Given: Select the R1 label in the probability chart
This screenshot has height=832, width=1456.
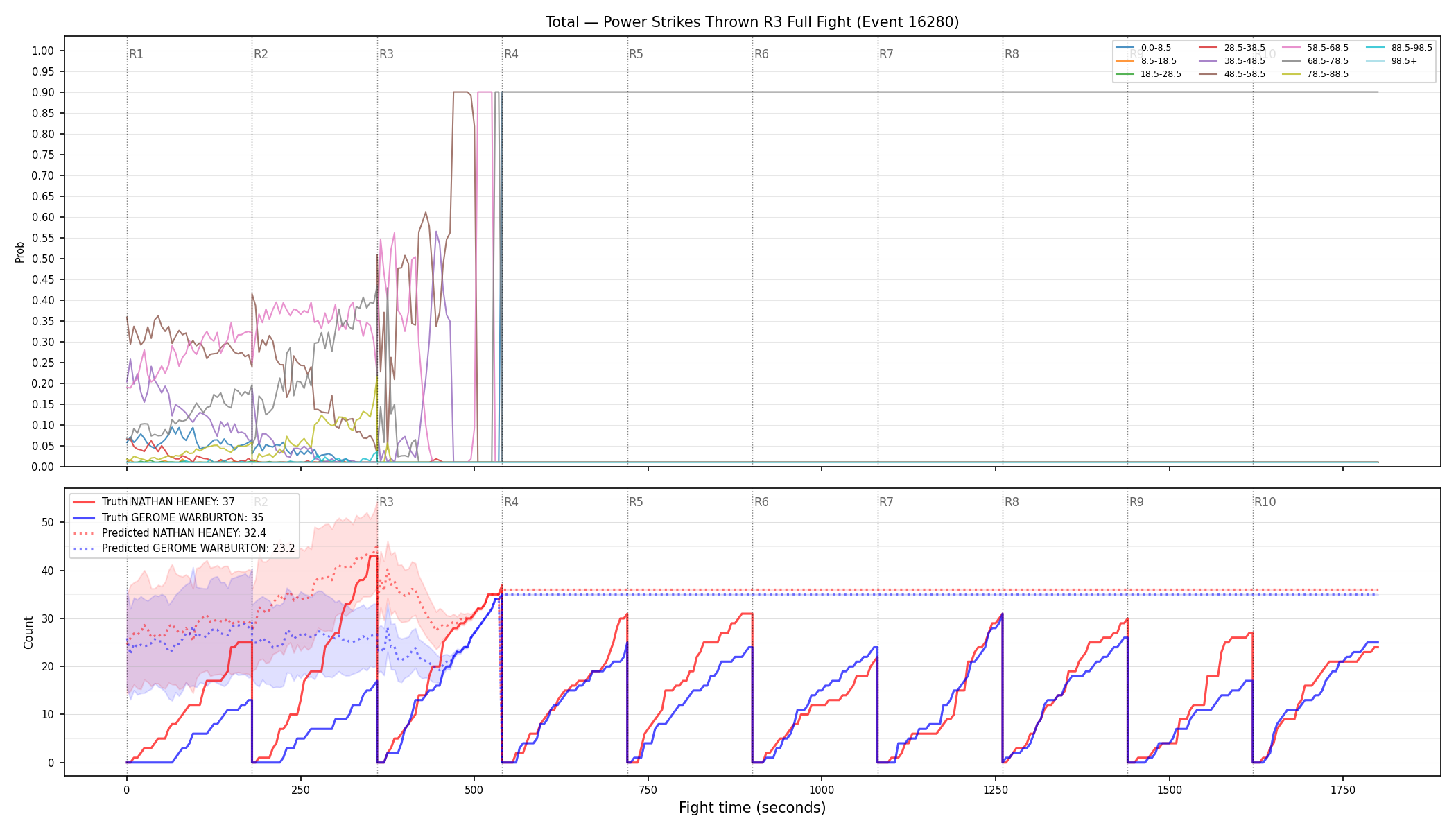Looking at the screenshot, I should [136, 54].
